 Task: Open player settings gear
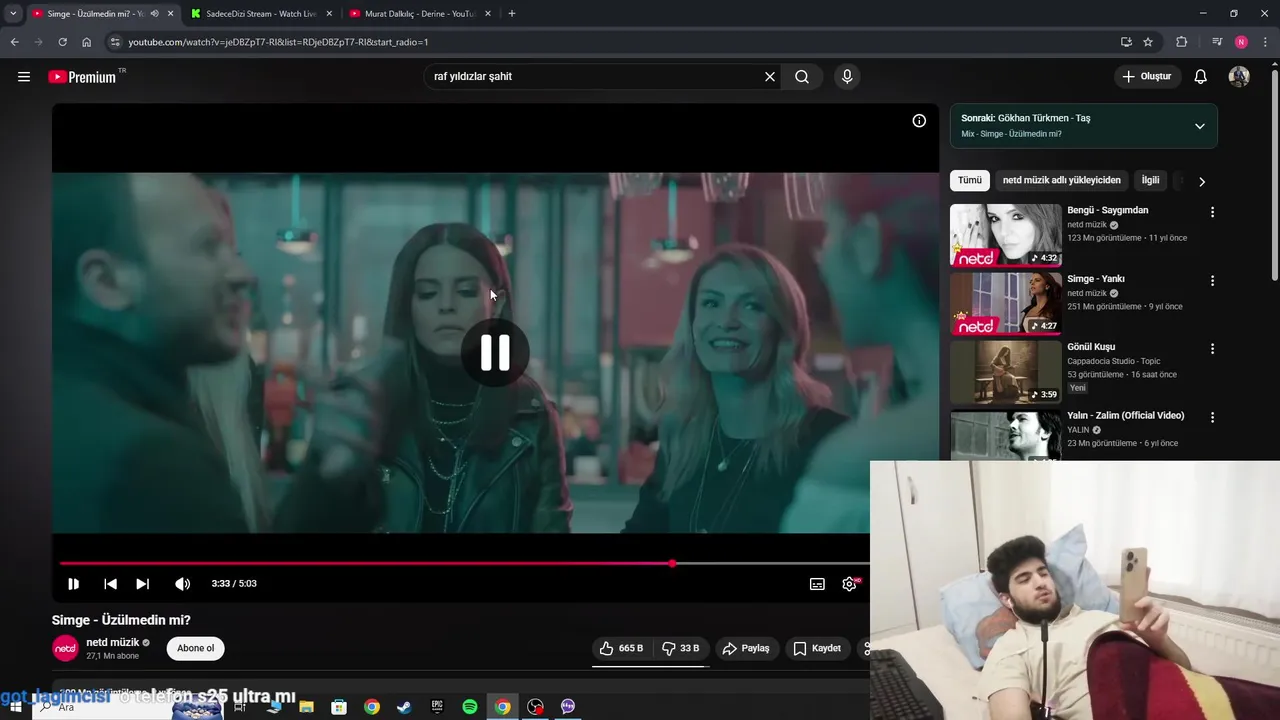pyautogui.click(x=849, y=584)
